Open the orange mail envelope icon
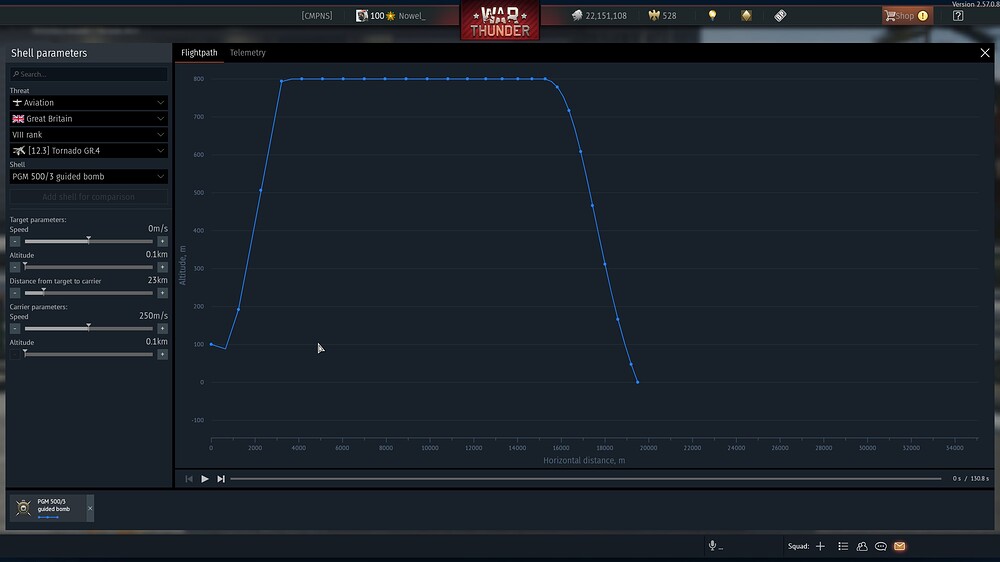The width and height of the screenshot is (1000, 562). pyautogui.click(x=900, y=546)
